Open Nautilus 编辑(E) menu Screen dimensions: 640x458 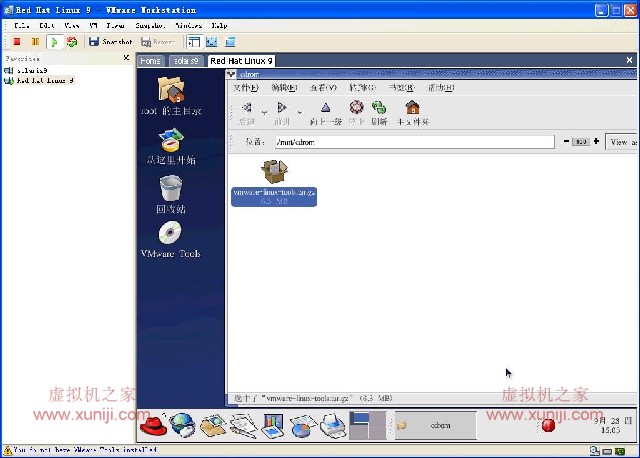point(284,87)
